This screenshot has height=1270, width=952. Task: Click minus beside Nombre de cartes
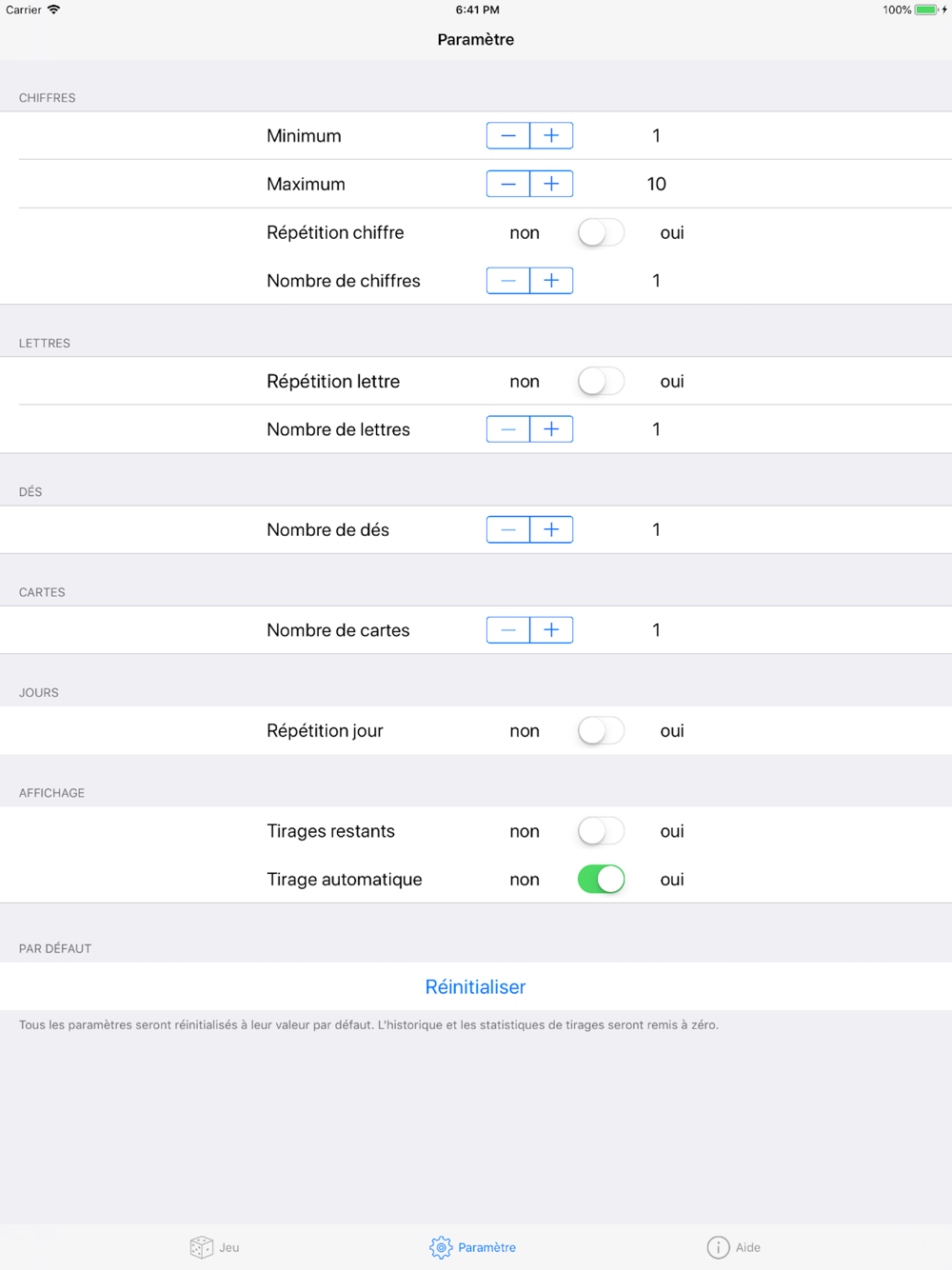coord(508,630)
